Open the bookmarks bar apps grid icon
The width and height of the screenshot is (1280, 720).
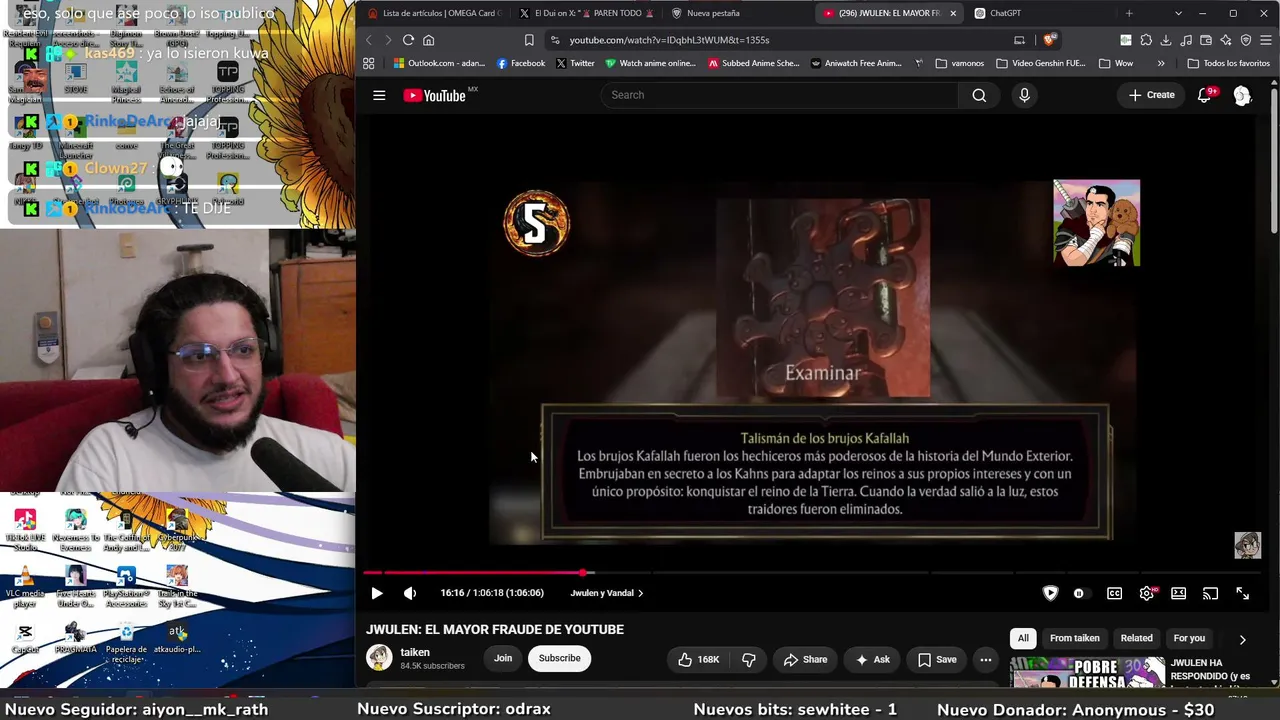pos(369,63)
